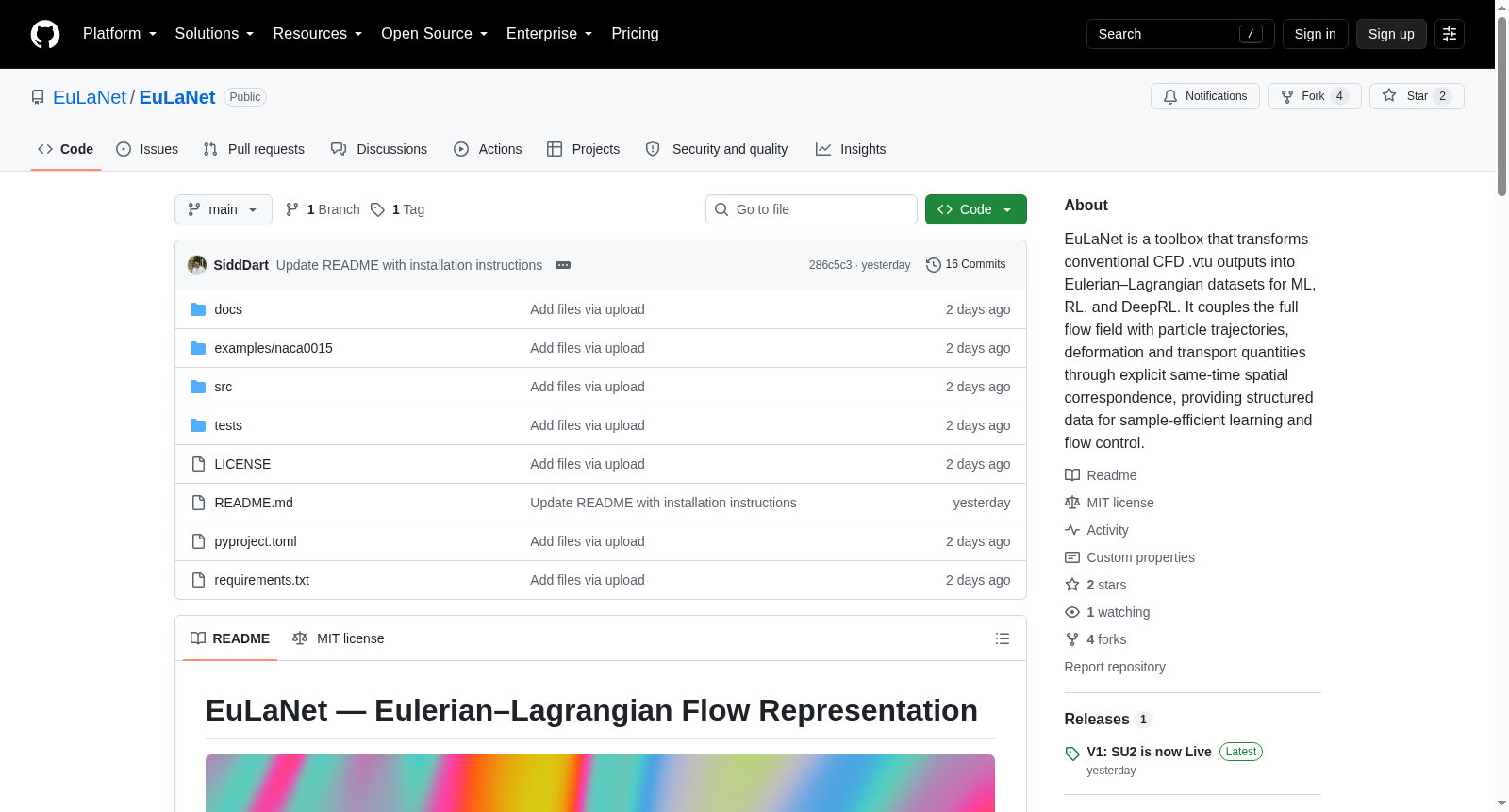View 1 watching link

(x=1107, y=612)
